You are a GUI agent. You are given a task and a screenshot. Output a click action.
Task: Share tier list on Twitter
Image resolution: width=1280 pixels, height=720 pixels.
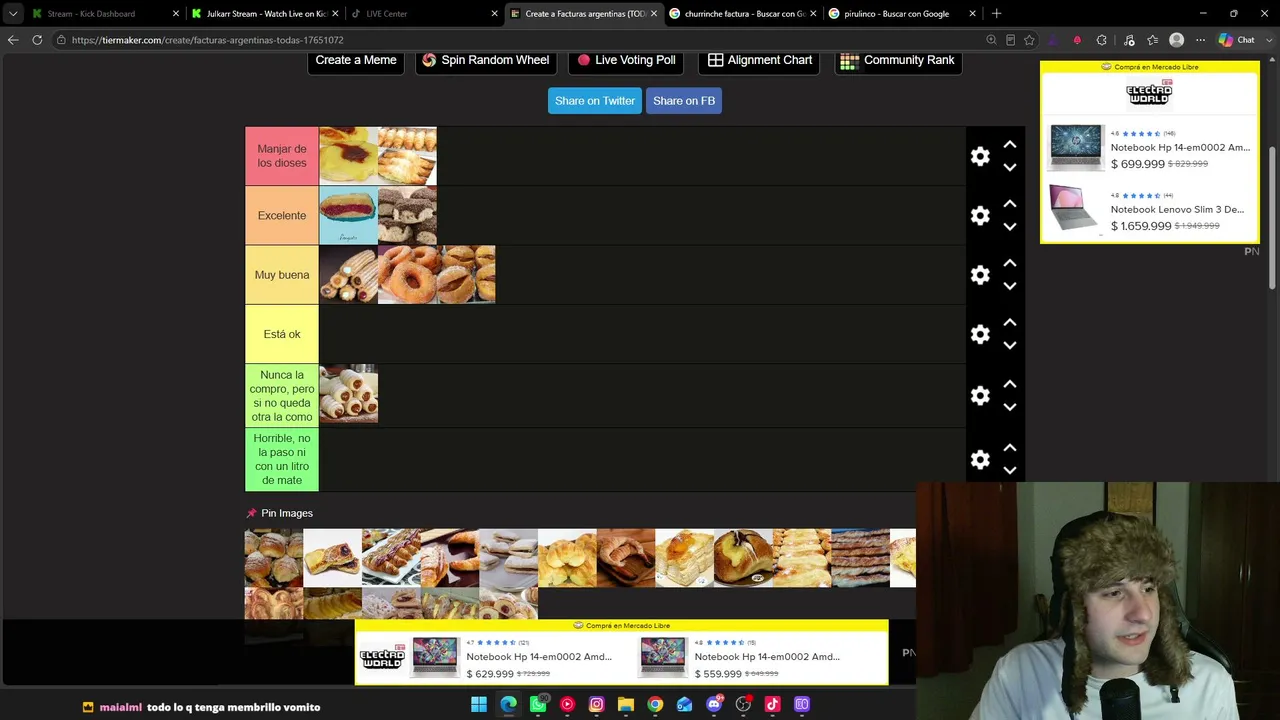click(595, 101)
